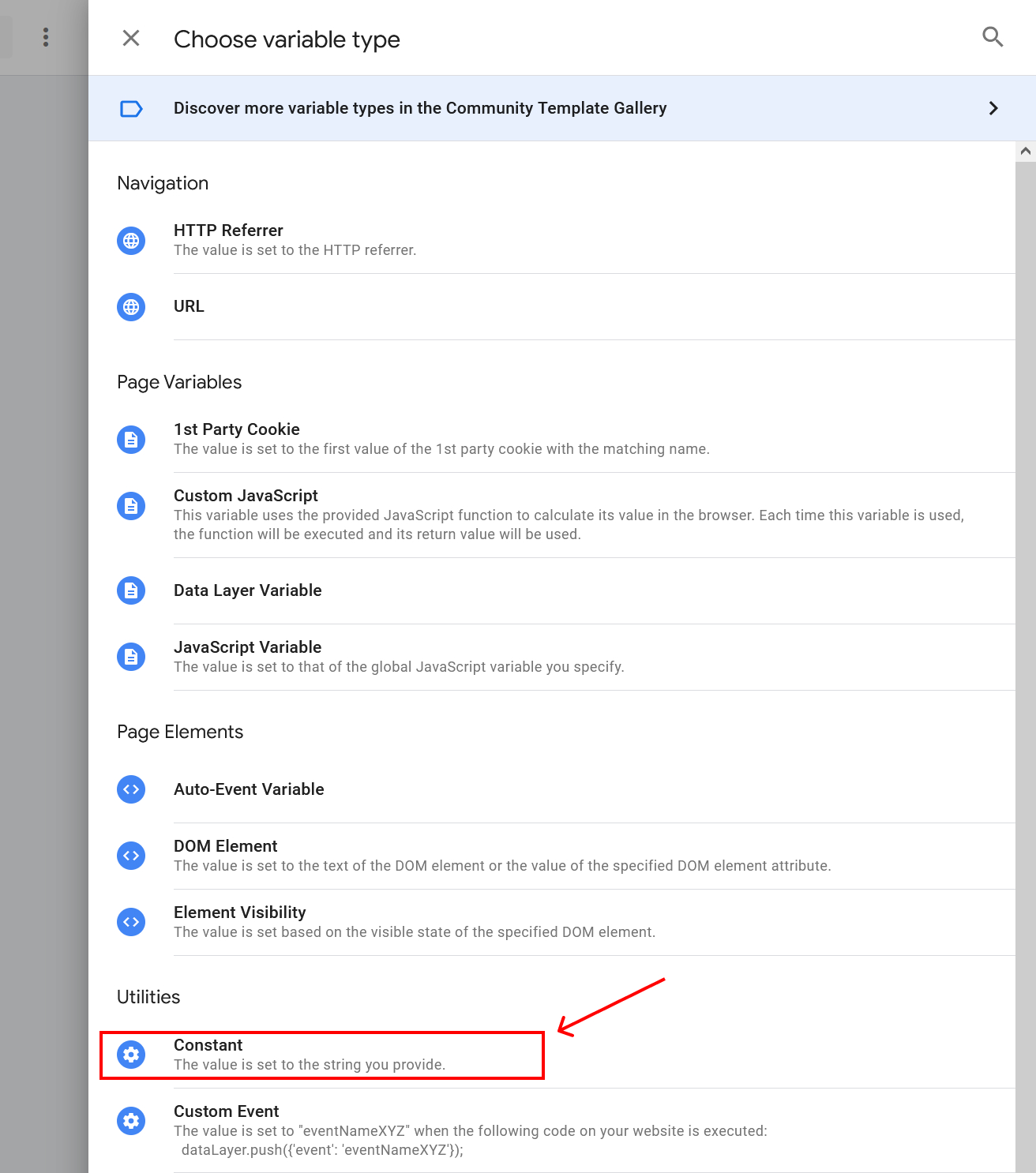
Task: Click the Data Layer Variable icon
Action: 131,590
